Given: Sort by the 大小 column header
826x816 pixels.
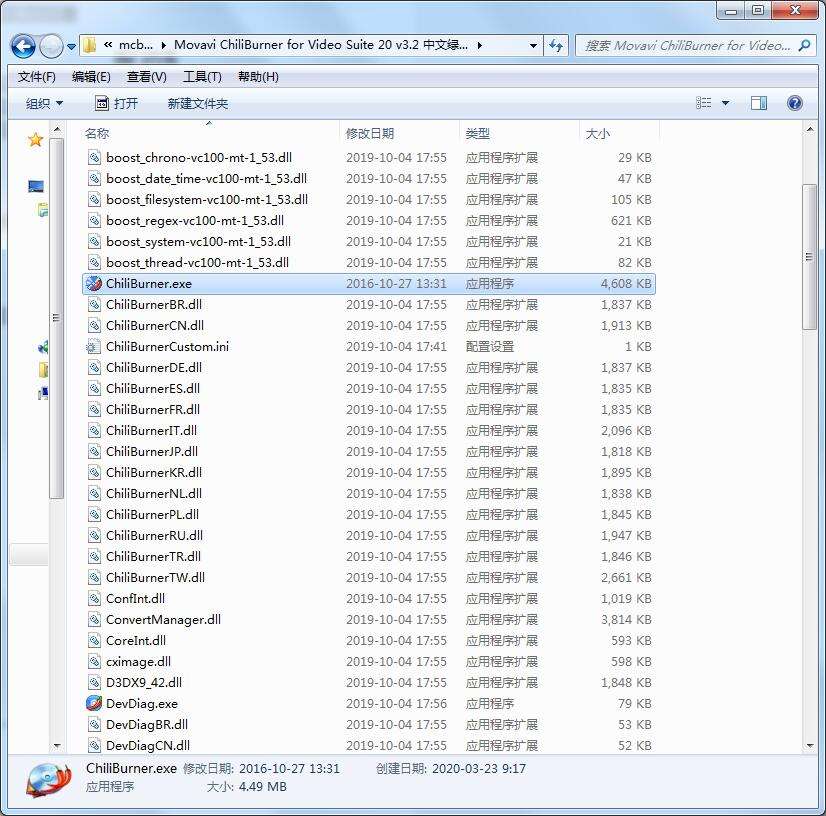Looking at the screenshot, I should click(x=598, y=134).
